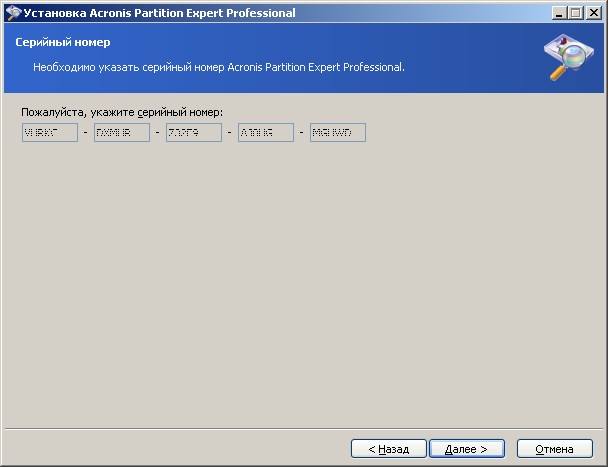Click the dash between fourth and fifth serial fields
Viewport: 608px width, 467px height.
tap(302, 133)
